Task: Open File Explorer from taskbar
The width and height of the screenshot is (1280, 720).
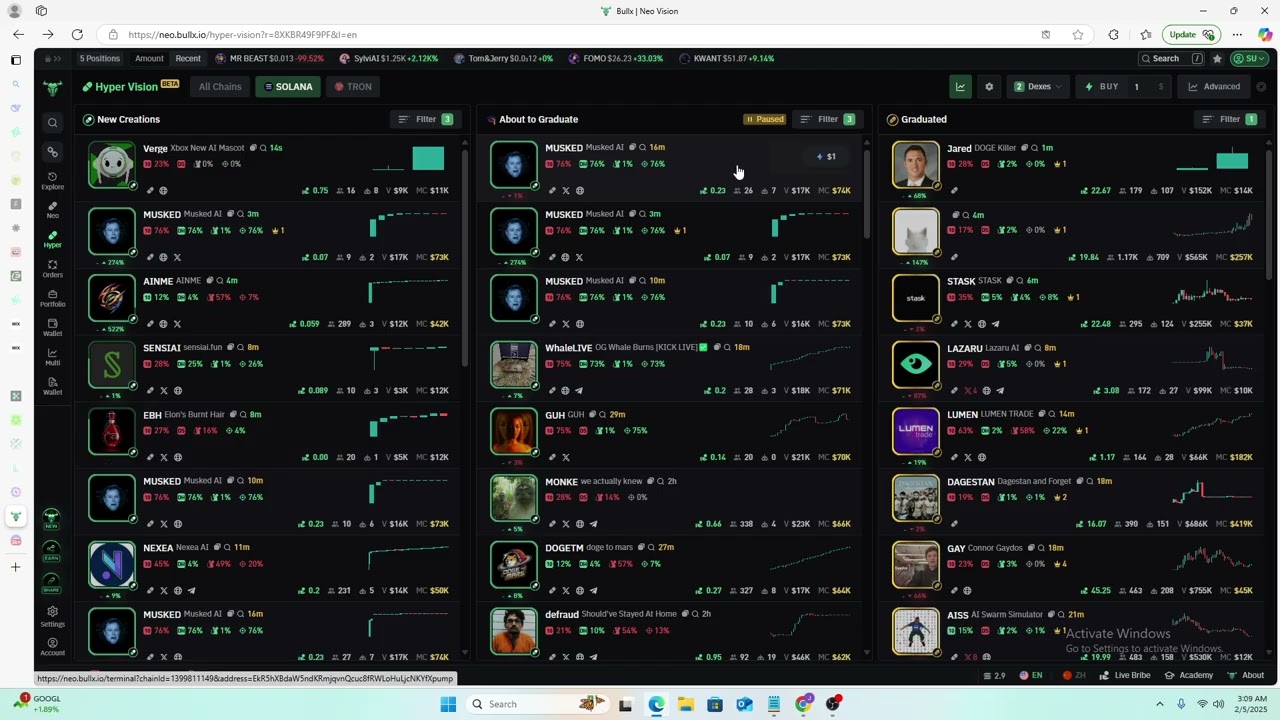Action: (685, 704)
